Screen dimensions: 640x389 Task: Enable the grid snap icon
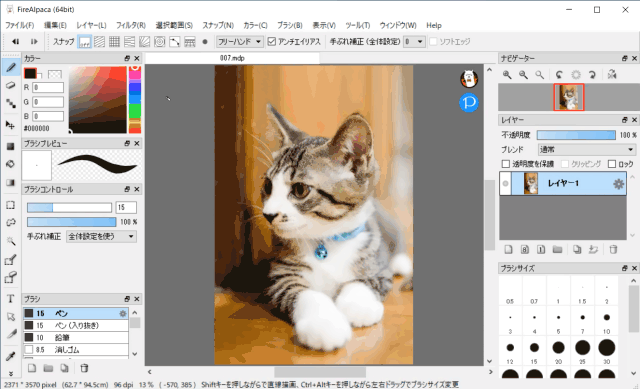[x=114, y=42]
